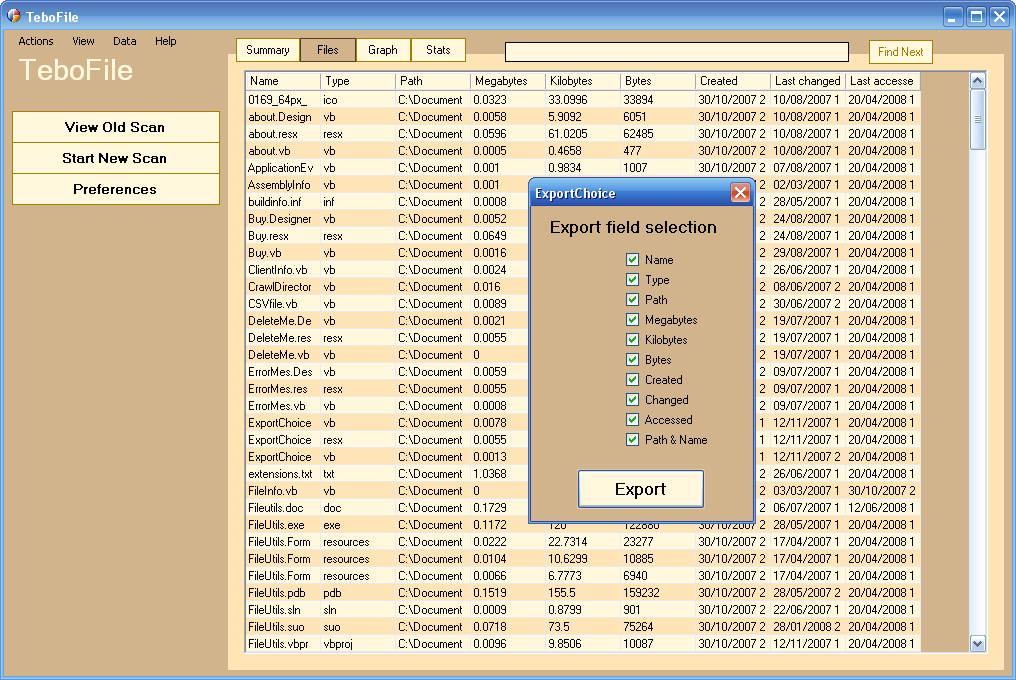Switch to the Summary tab
This screenshot has width=1016, height=680.
point(268,50)
